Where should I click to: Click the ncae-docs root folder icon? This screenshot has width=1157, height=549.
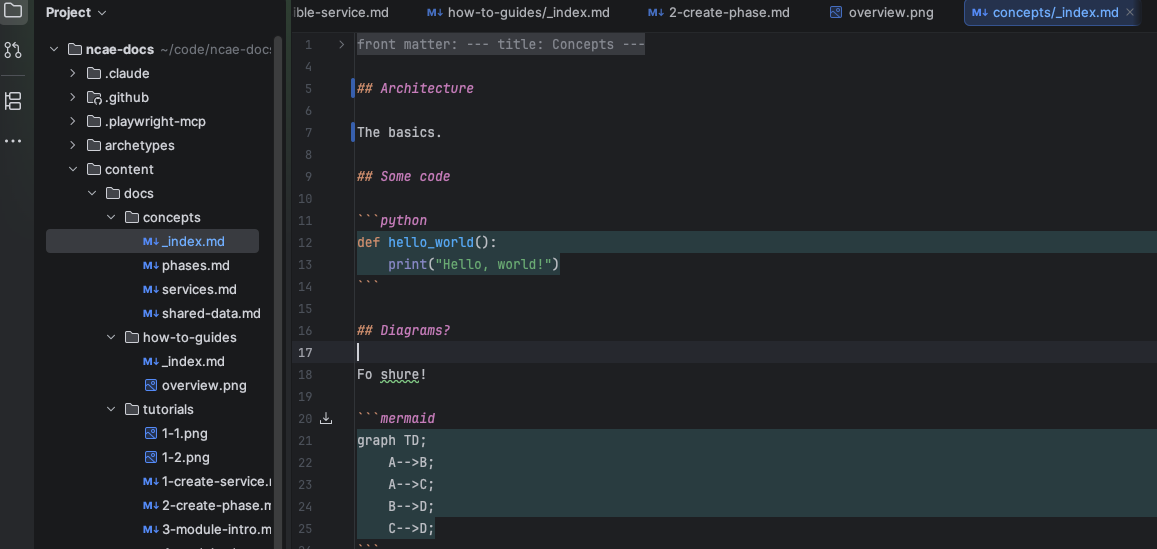75,49
